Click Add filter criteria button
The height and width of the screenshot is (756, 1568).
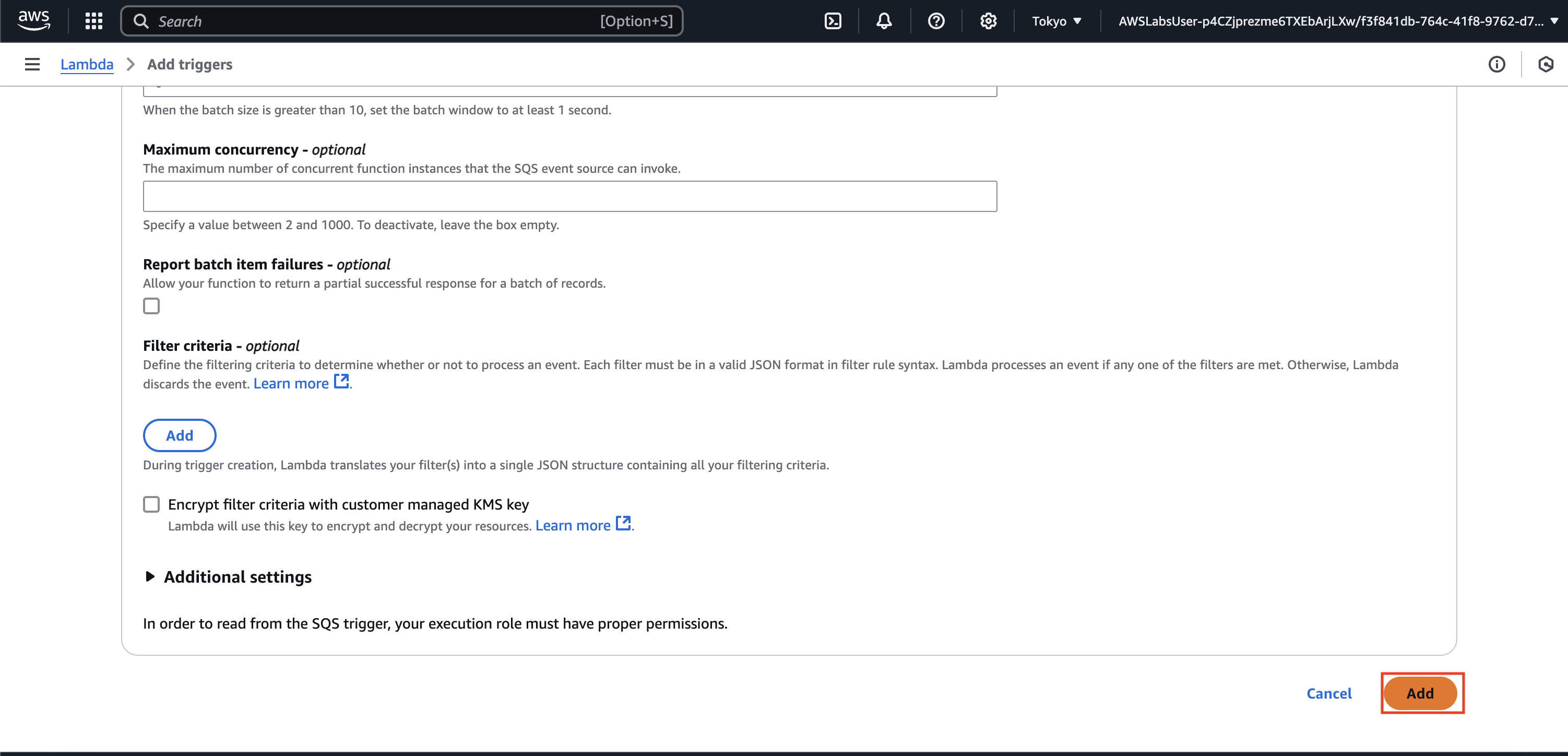tap(180, 434)
